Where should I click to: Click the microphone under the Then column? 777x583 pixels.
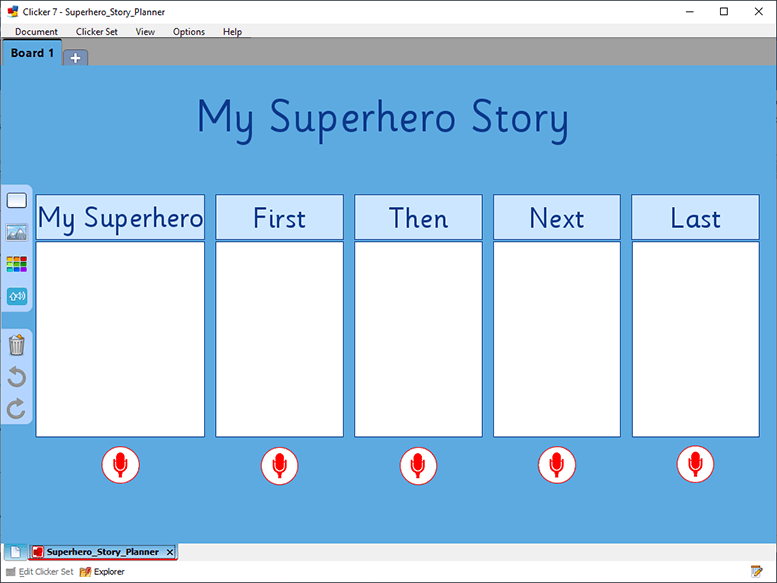point(418,465)
